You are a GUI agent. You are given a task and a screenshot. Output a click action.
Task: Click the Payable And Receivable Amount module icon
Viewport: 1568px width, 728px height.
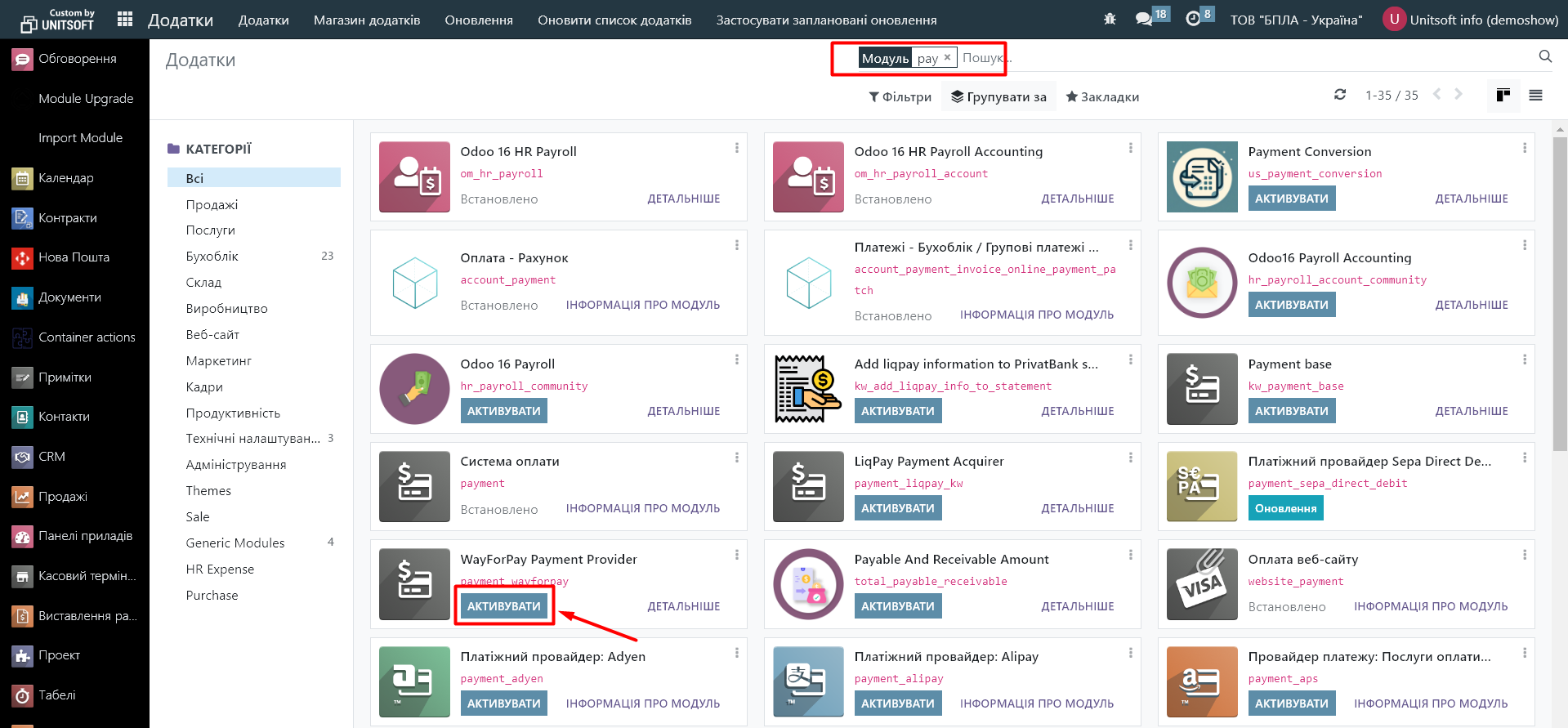tap(808, 584)
